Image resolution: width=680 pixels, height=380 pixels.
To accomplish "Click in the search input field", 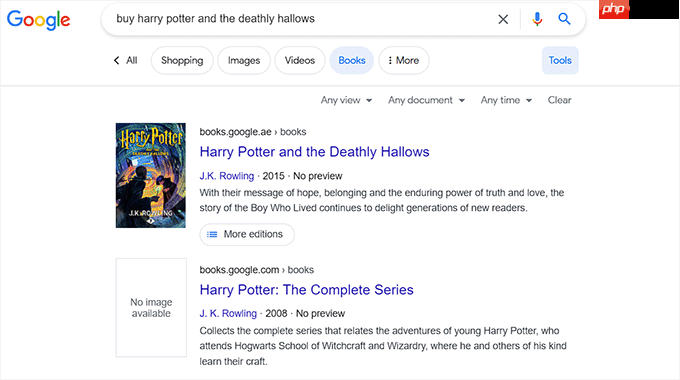I will click(x=299, y=19).
